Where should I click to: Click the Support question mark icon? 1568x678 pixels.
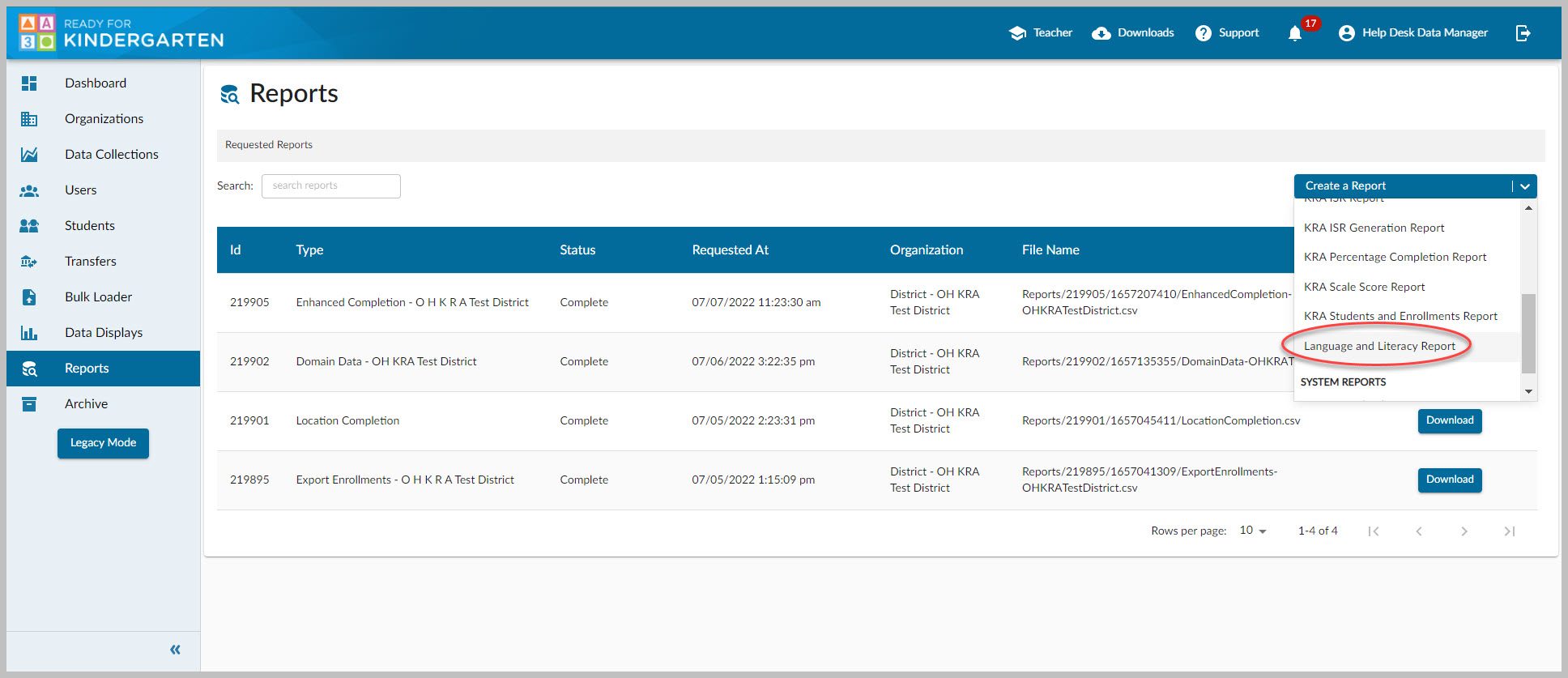pyautogui.click(x=1204, y=32)
